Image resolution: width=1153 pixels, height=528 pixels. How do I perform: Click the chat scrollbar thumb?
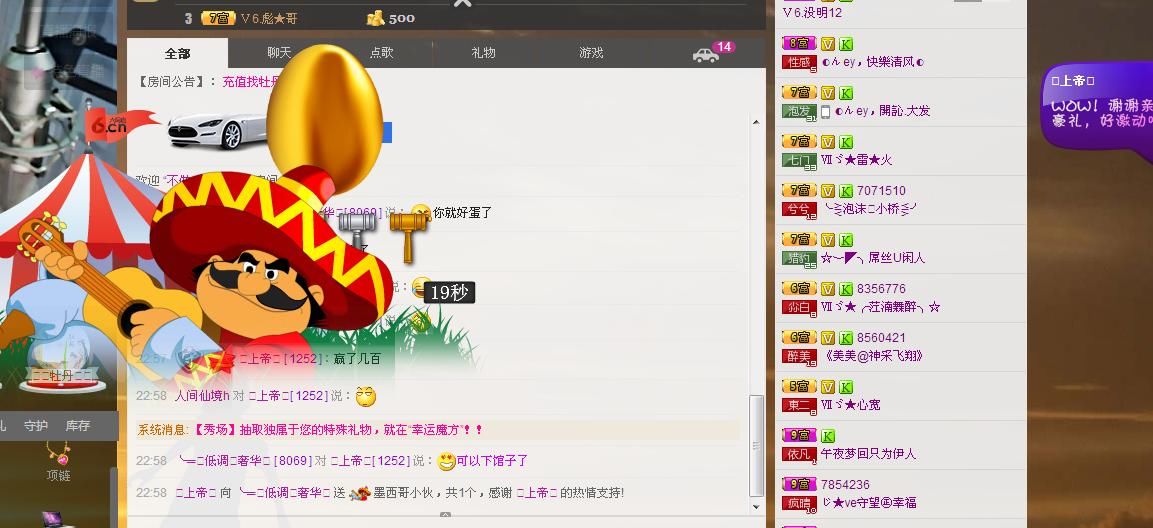tap(757, 446)
